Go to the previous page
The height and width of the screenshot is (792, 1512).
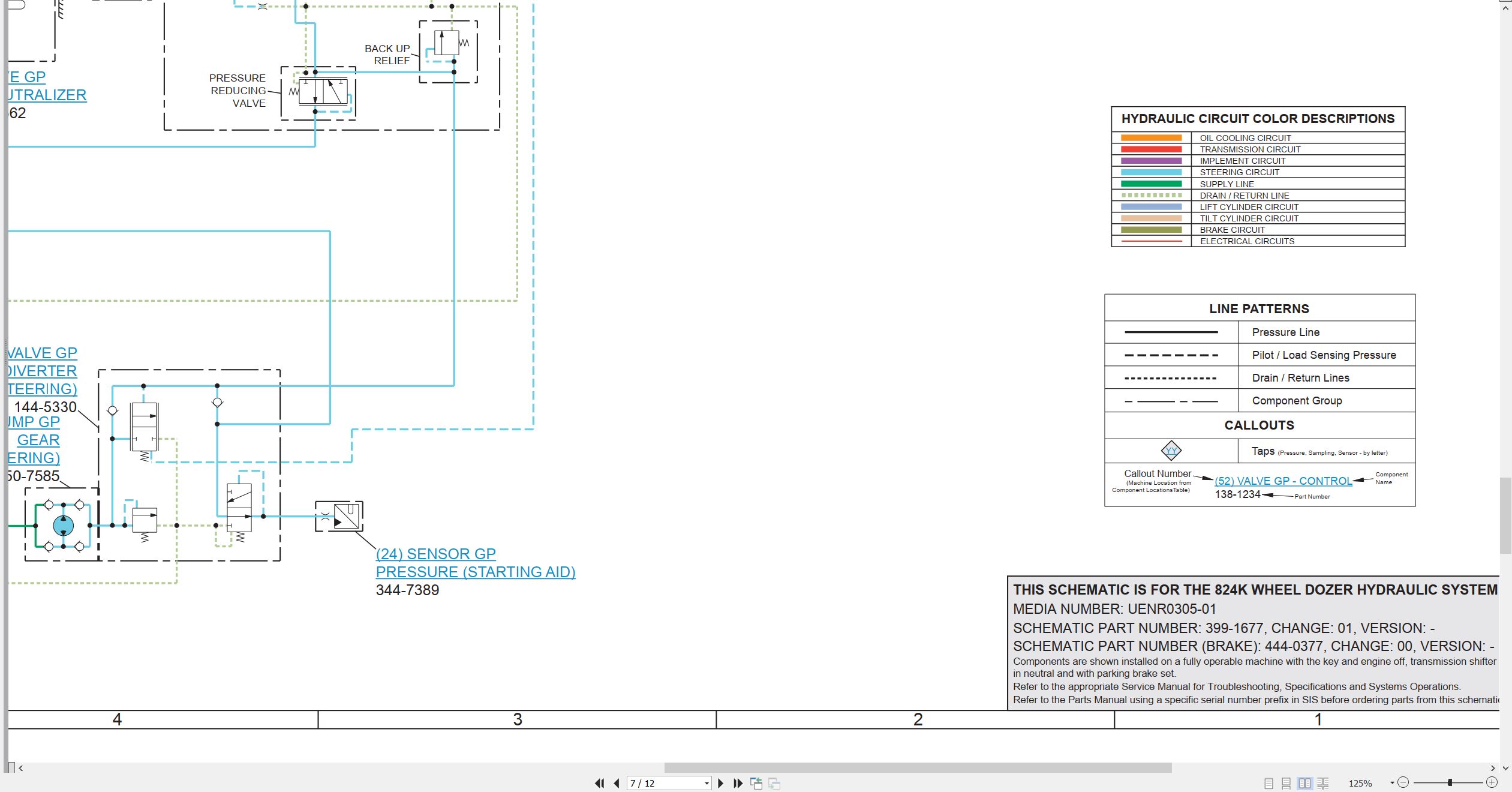pos(617,783)
